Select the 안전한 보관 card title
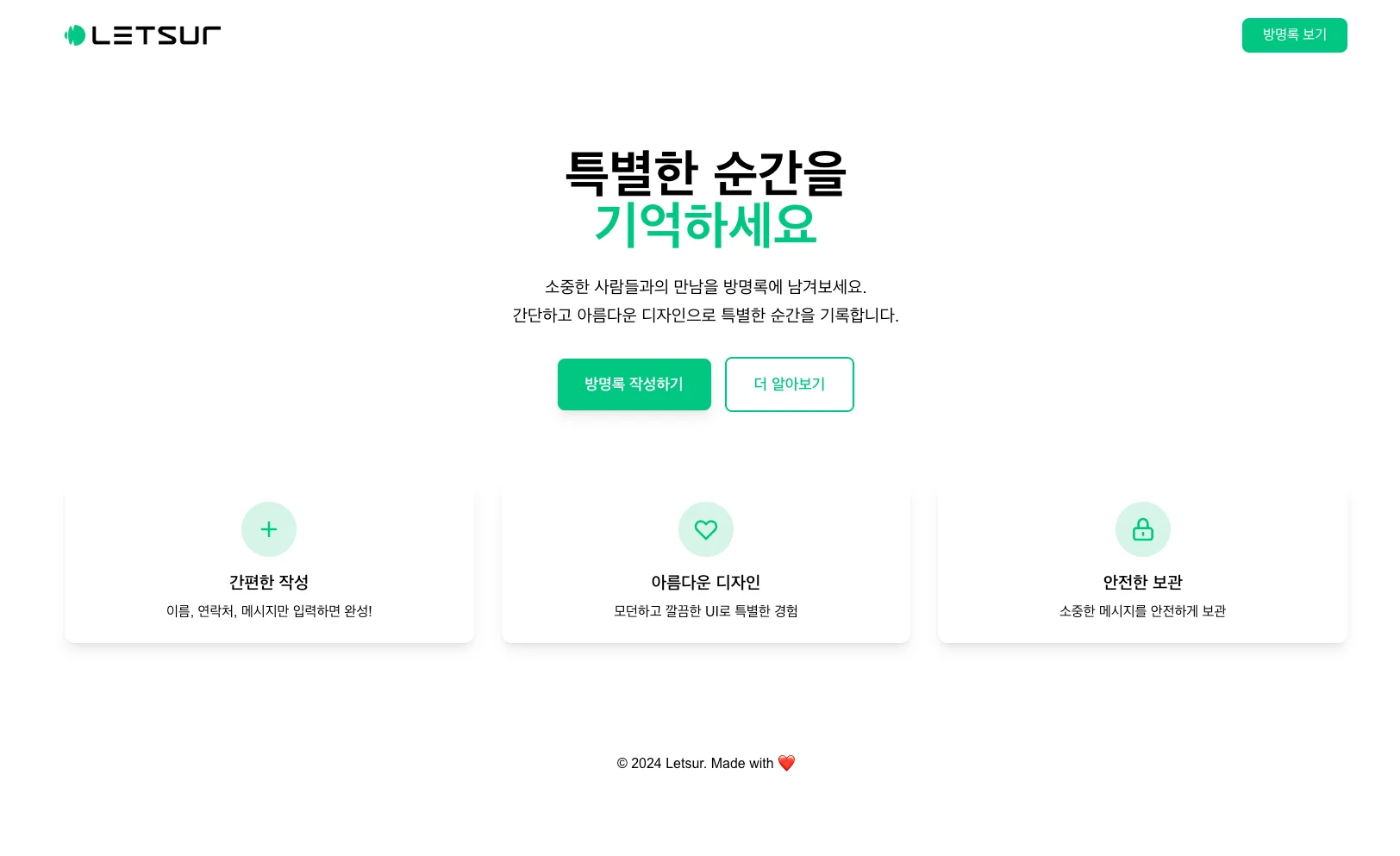This screenshot has width=1400, height=856. coord(1142,583)
